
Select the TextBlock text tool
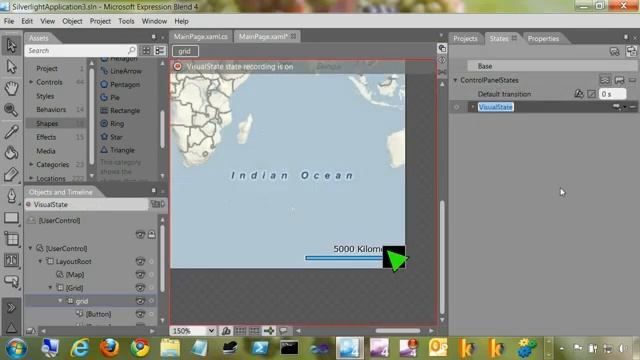click(11, 260)
